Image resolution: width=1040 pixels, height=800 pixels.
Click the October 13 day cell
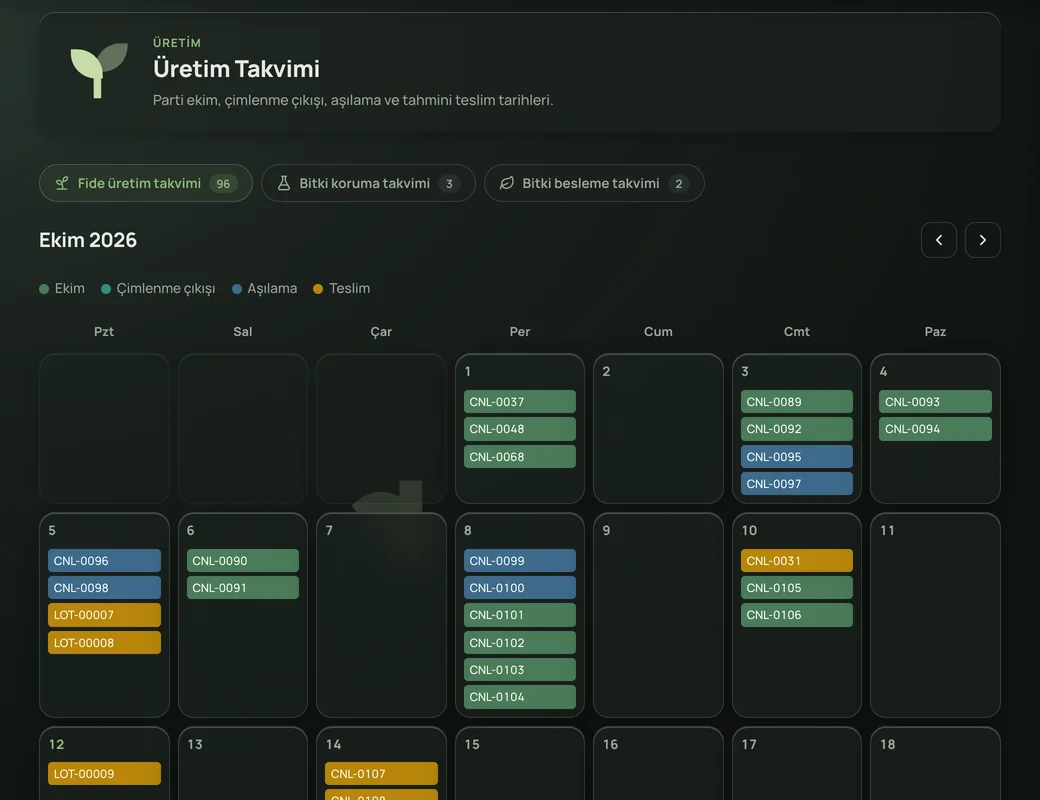(x=243, y=764)
